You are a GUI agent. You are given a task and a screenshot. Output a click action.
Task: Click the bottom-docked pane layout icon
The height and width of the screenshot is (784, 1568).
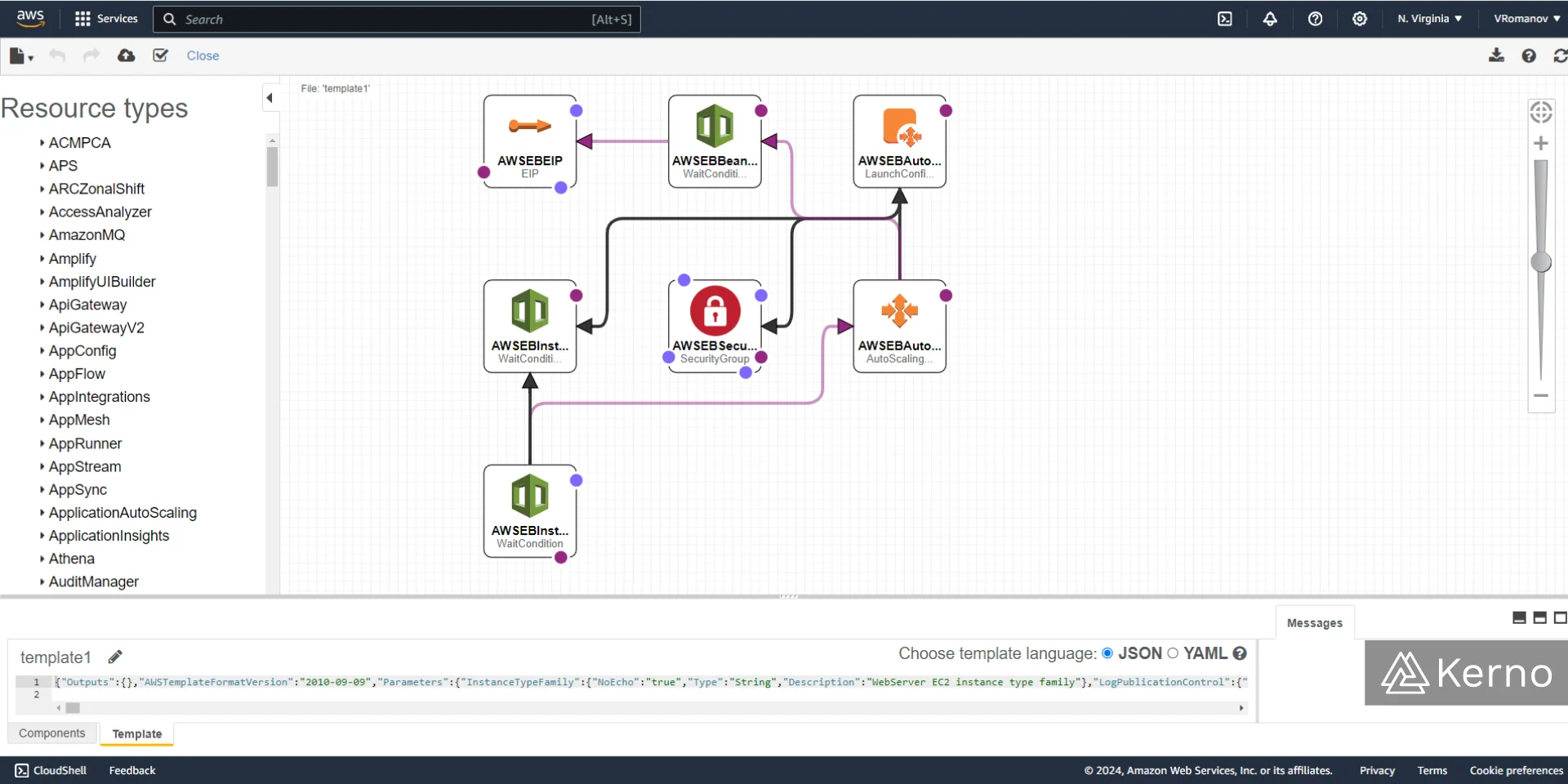click(x=1519, y=617)
